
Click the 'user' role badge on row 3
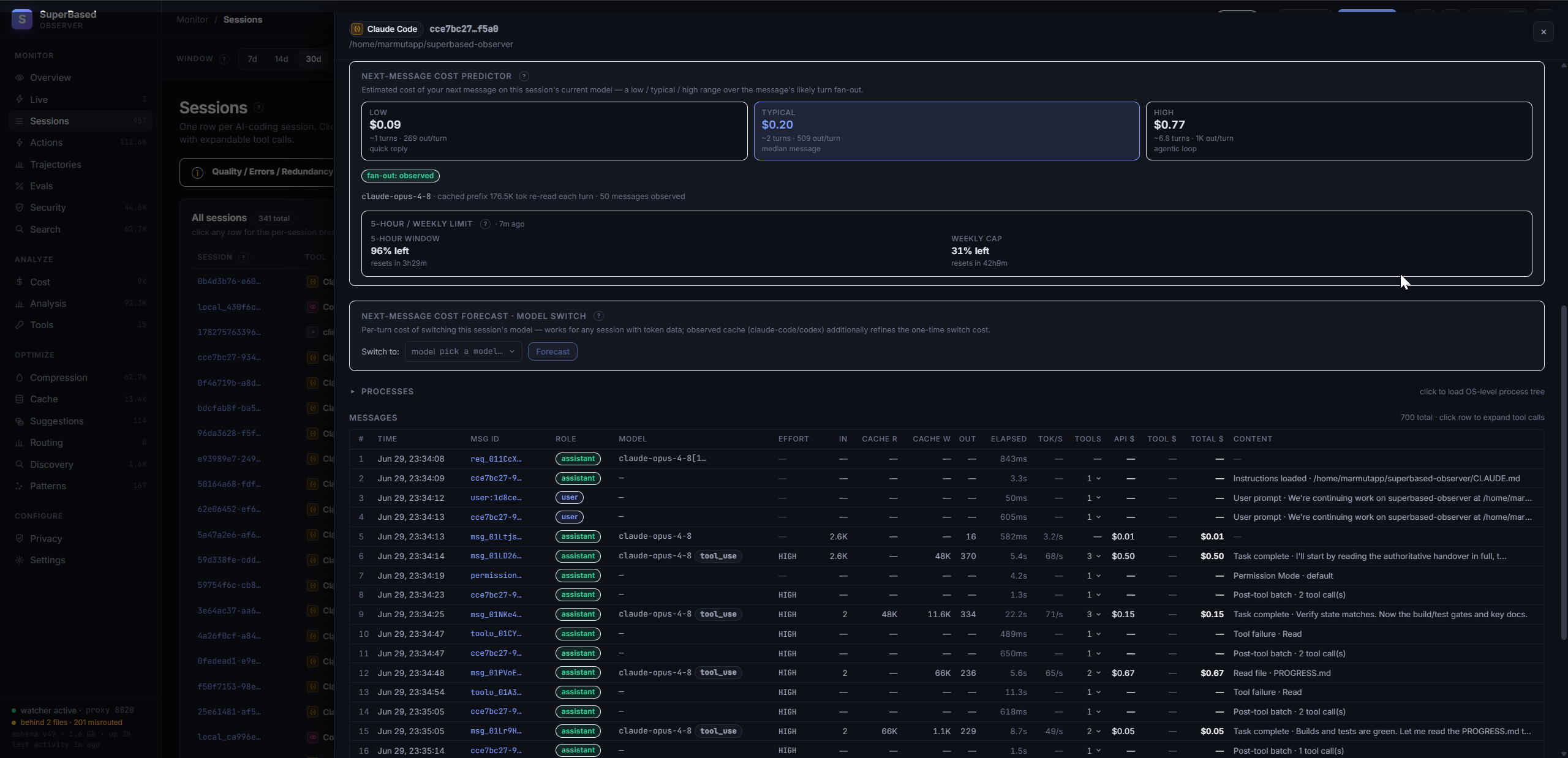(570, 497)
